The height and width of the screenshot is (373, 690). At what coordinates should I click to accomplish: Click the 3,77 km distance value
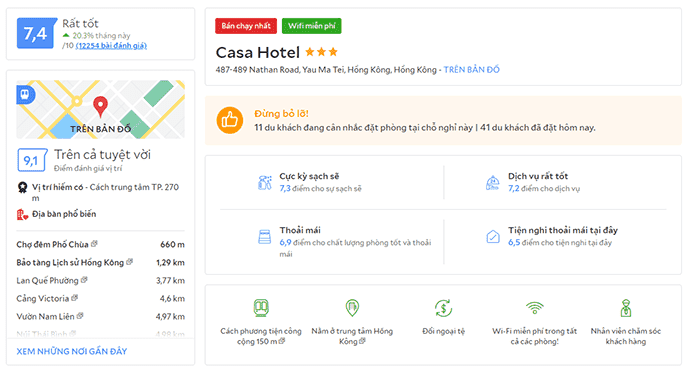(x=170, y=281)
